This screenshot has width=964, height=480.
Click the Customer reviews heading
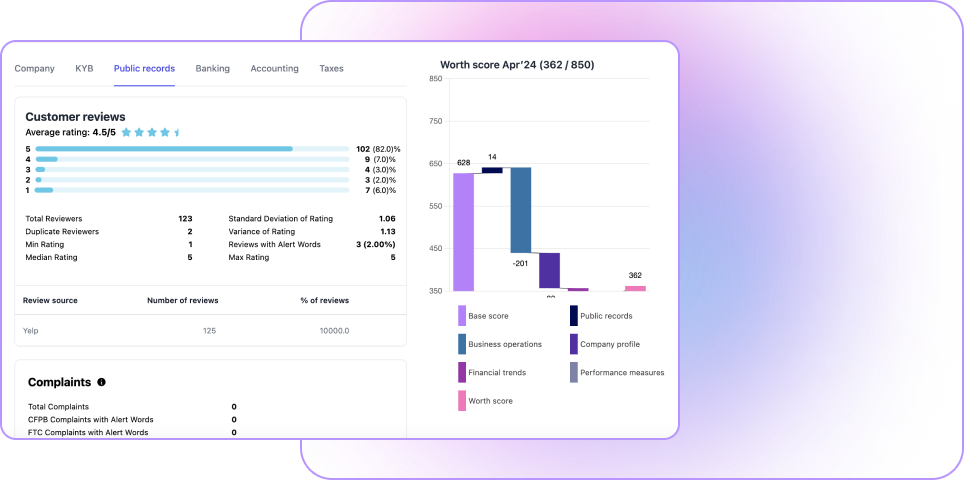(x=76, y=117)
